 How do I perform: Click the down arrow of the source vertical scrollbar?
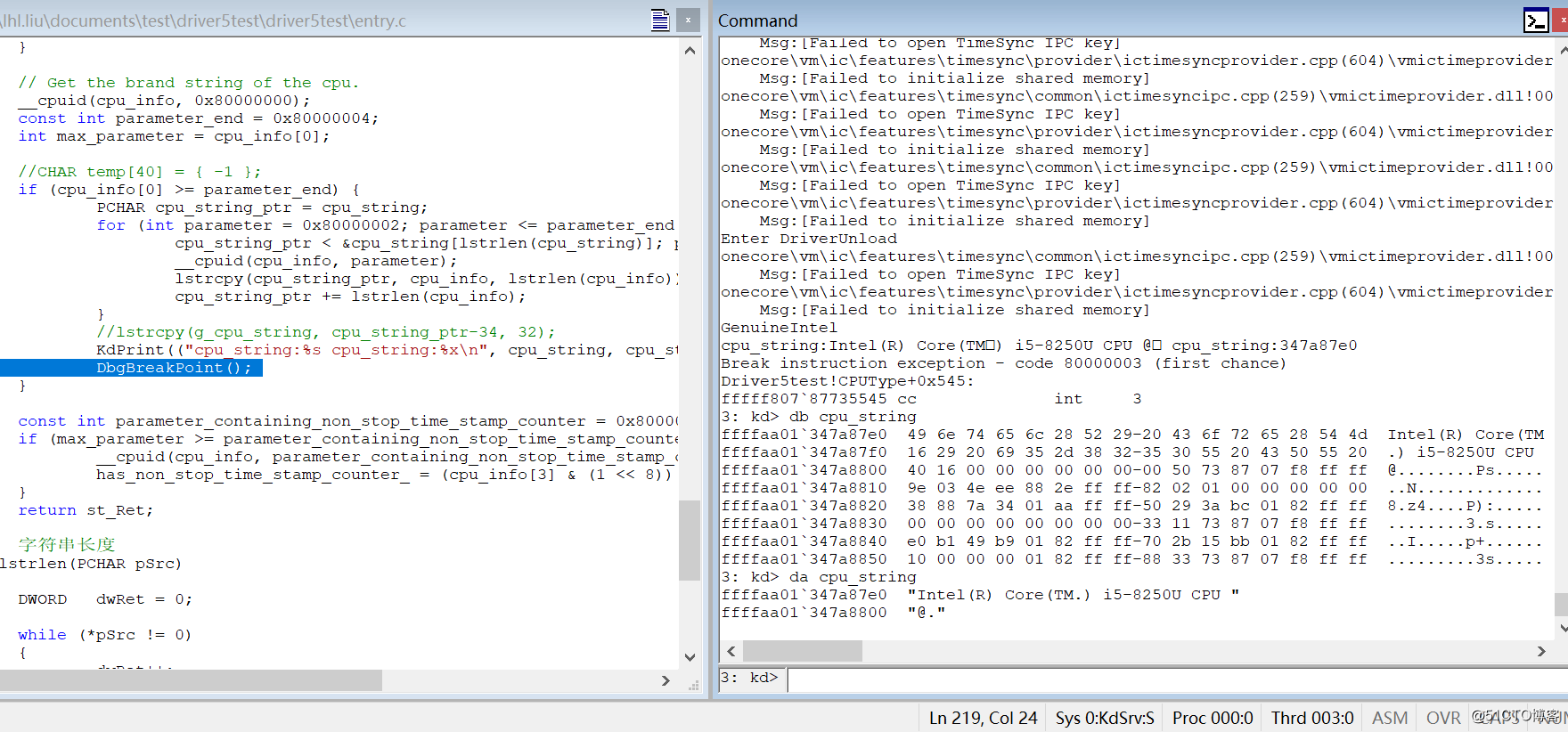[x=690, y=657]
